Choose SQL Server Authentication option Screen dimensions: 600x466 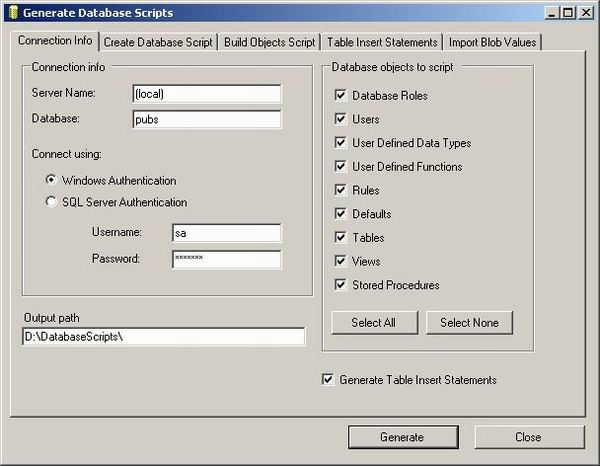pyautogui.click(x=51, y=202)
